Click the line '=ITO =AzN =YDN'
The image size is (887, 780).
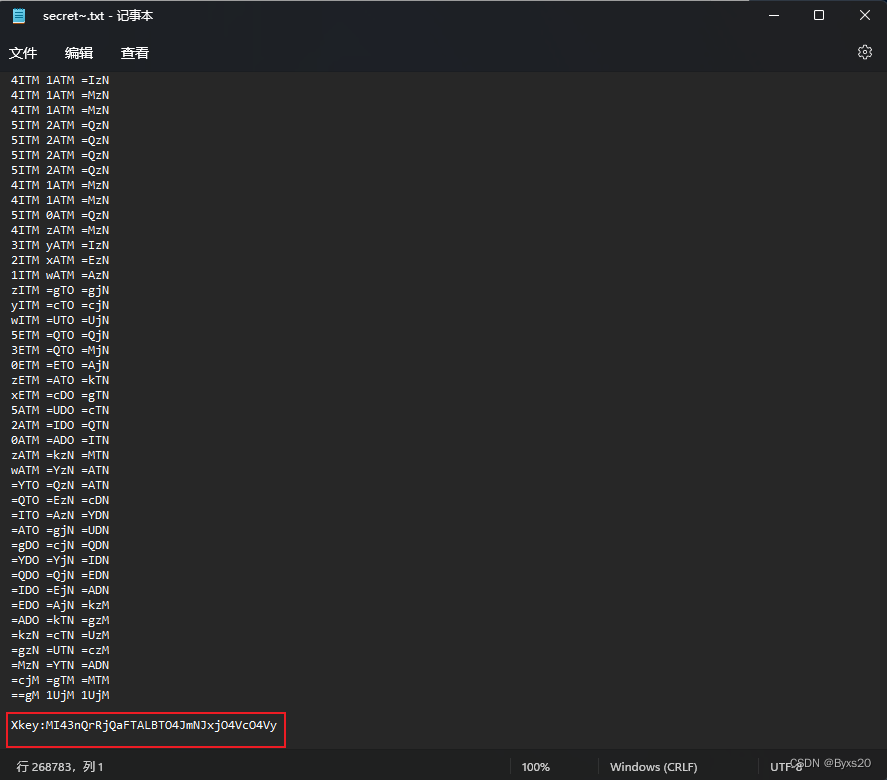click(x=60, y=515)
